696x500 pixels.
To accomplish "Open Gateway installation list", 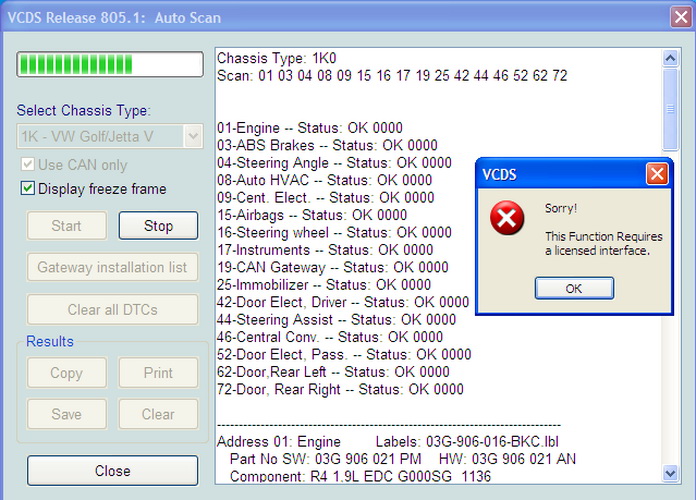I will pos(112,267).
